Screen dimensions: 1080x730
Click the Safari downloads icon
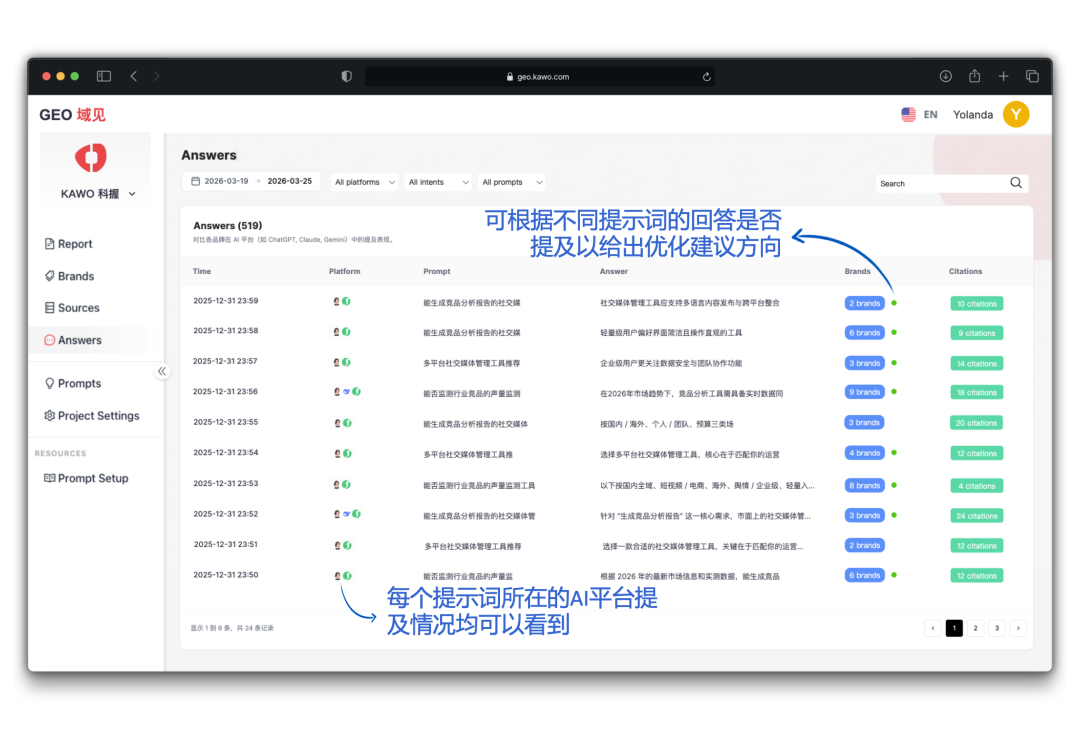(x=945, y=76)
